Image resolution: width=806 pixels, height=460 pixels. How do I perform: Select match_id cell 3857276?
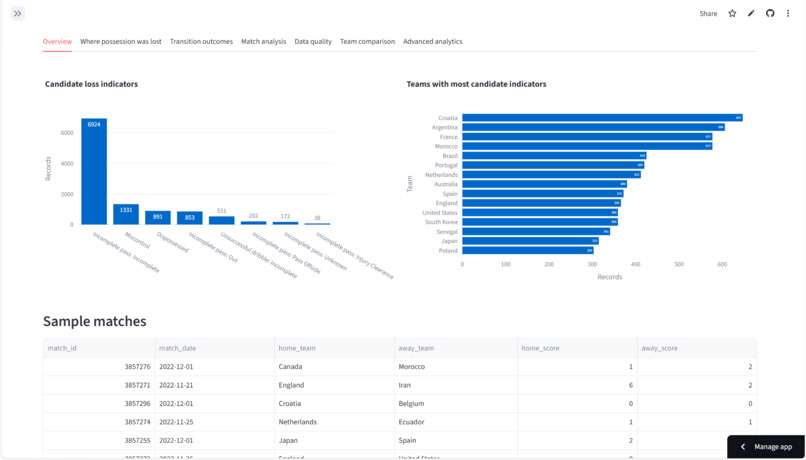click(x=99, y=367)
